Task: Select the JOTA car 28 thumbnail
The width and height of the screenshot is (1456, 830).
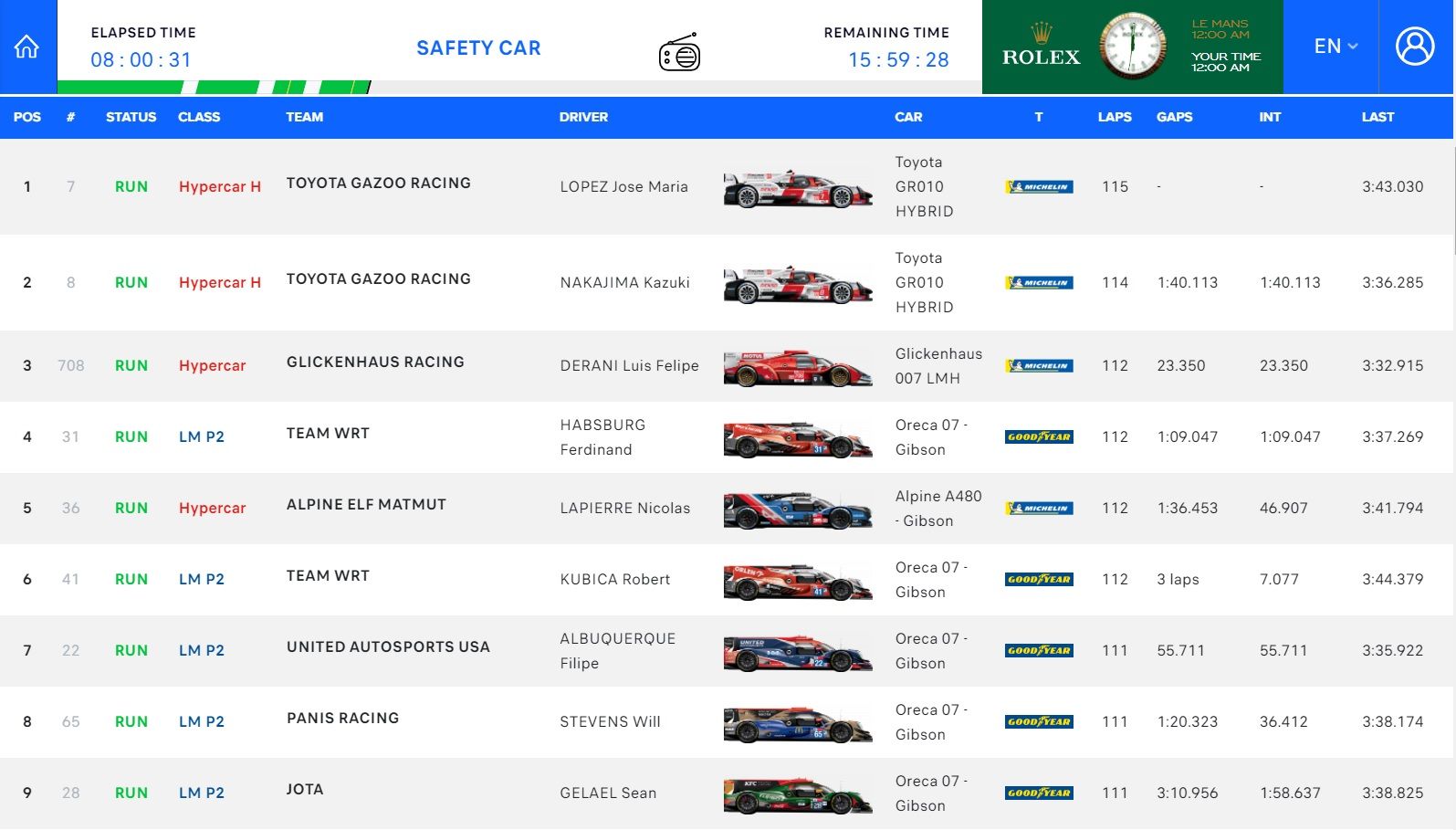Action: point(798,795)
